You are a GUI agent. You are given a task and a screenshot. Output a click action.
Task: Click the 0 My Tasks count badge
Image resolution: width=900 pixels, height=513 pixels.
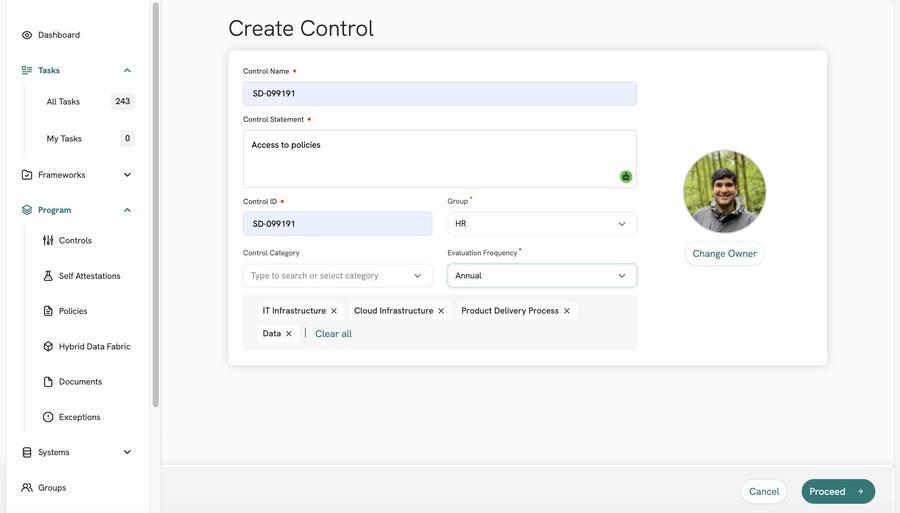tap(127, 138)
